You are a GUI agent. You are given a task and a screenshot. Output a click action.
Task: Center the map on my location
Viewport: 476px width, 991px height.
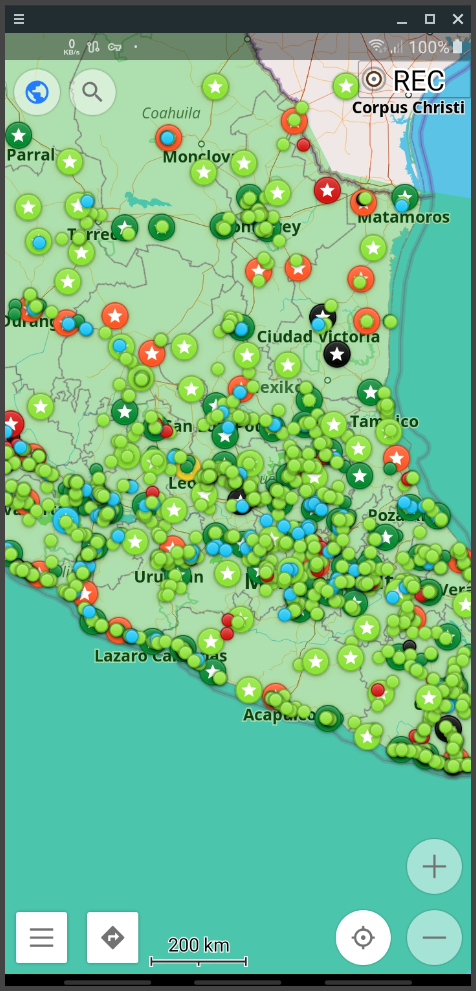coord(363,937)
